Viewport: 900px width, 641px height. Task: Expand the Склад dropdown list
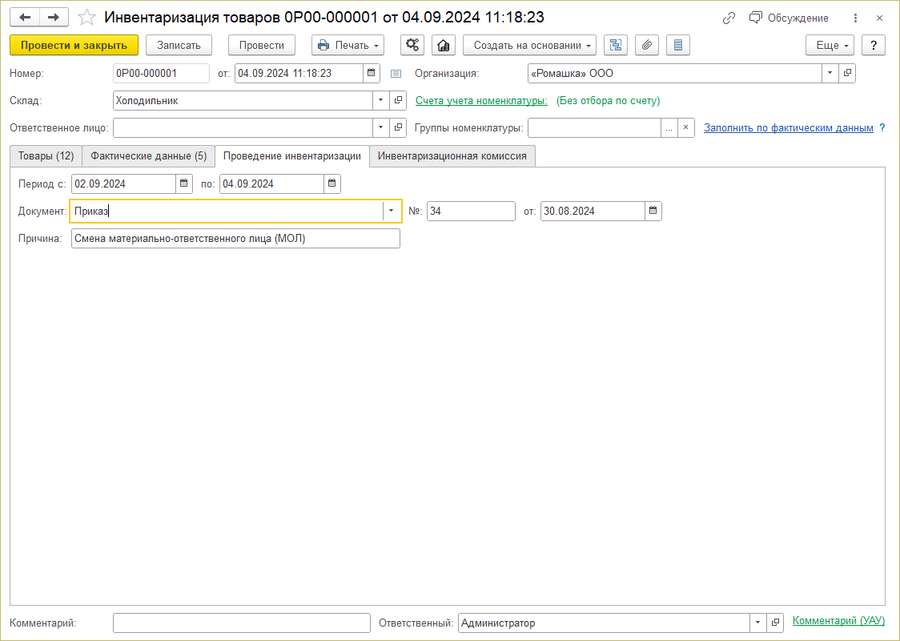(381, 100)
